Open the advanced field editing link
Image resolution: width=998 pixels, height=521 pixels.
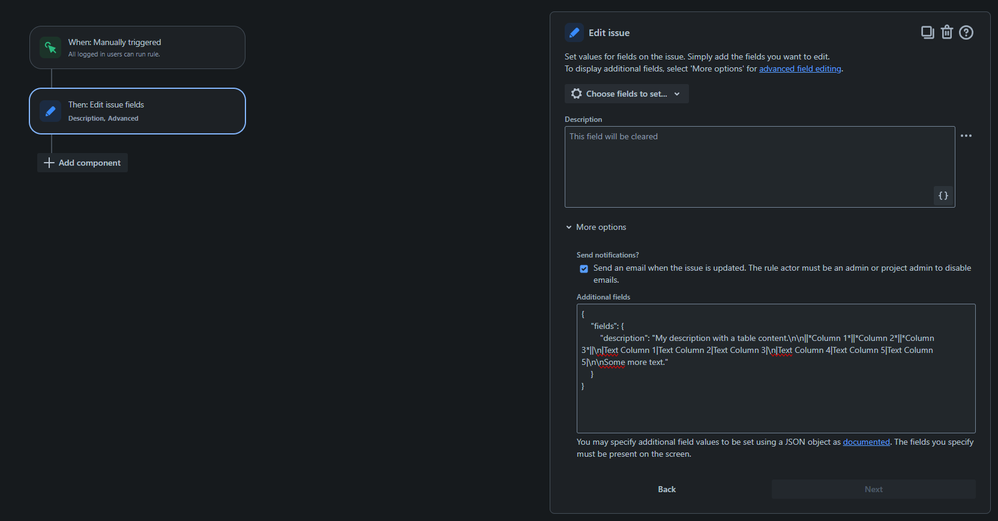(800, 69)
